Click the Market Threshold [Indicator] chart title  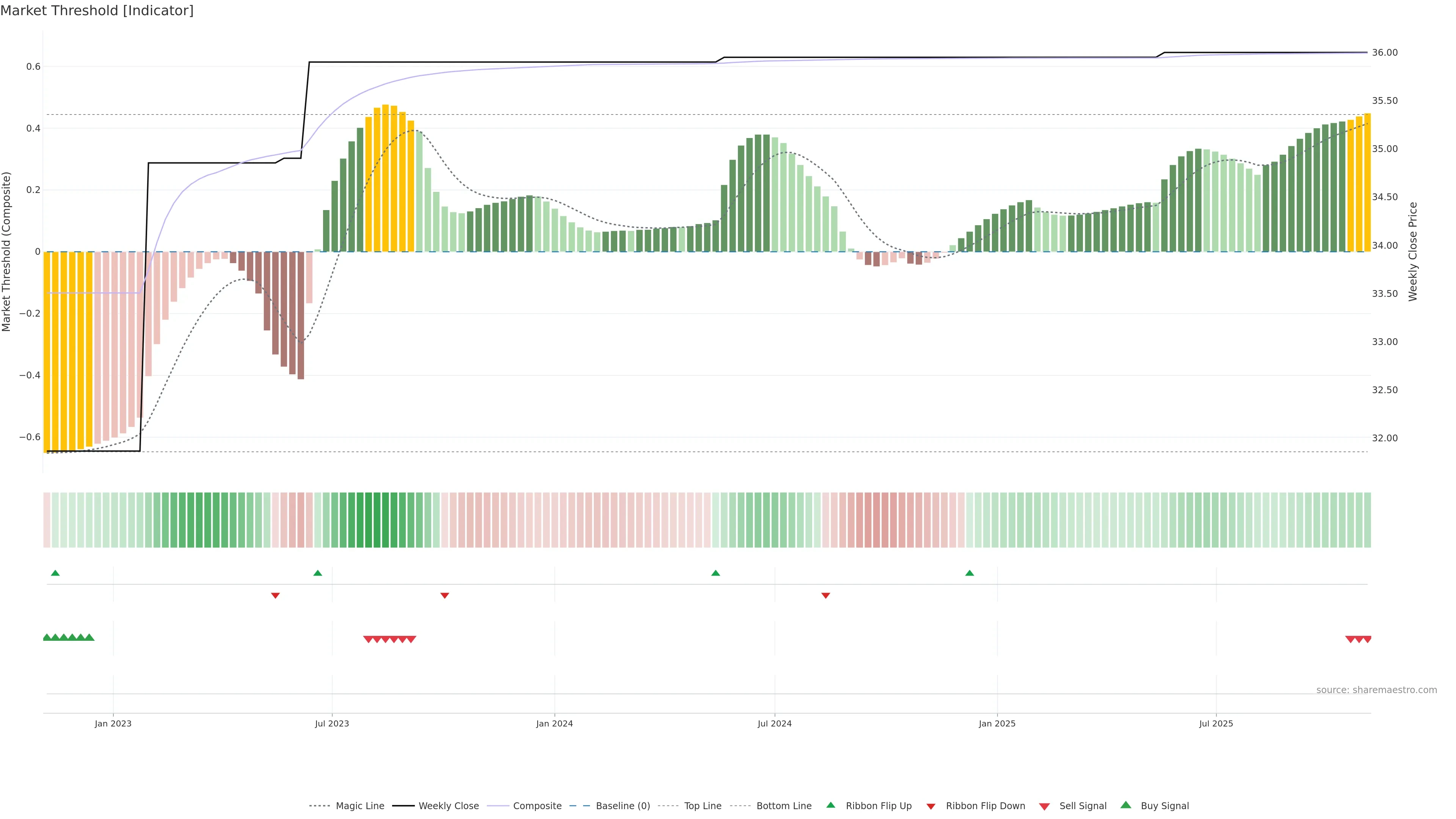tap(97, 11)
